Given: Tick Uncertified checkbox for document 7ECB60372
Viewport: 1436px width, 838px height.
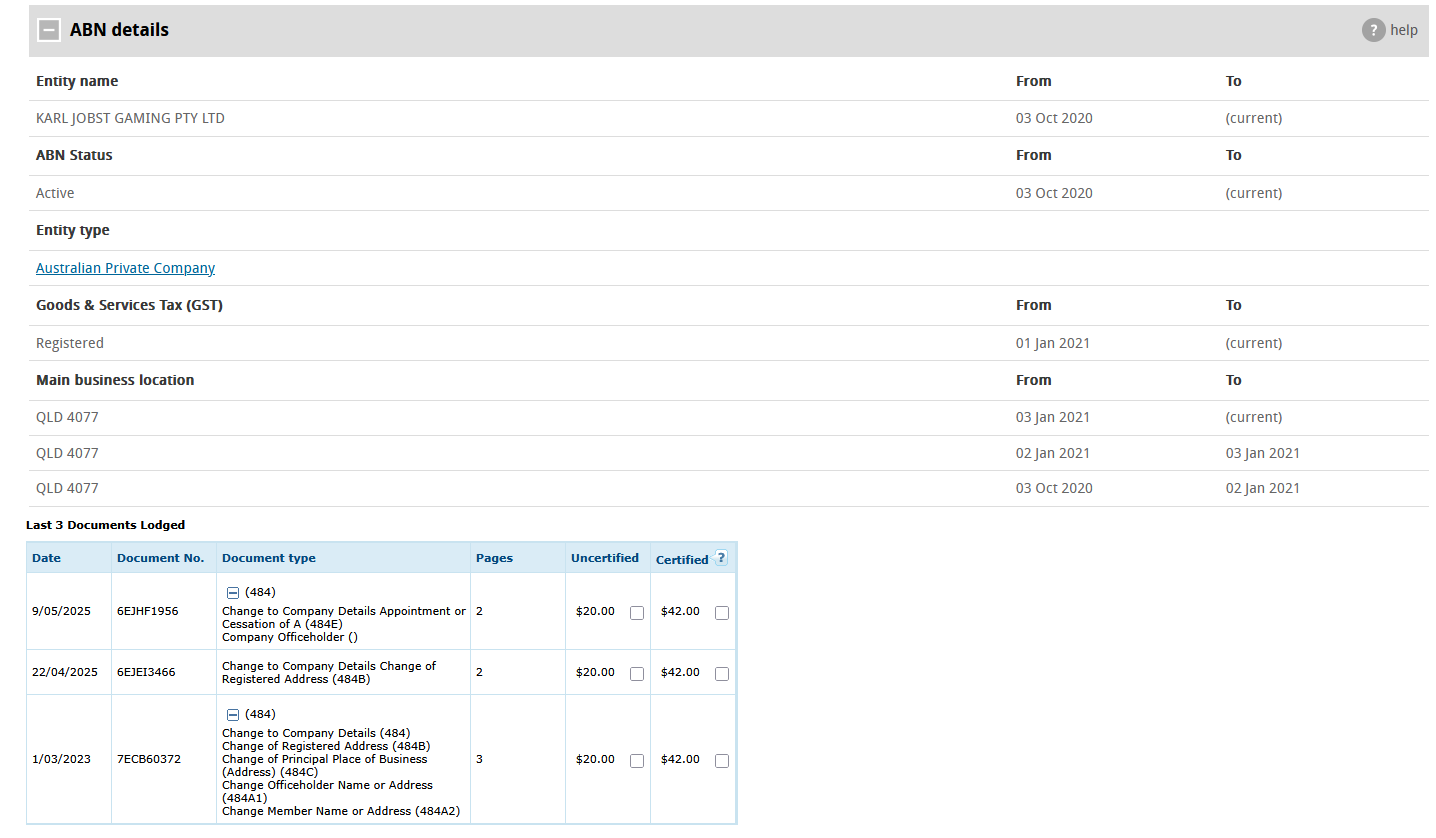Looking at the screenshot, I should click(637, 761).
